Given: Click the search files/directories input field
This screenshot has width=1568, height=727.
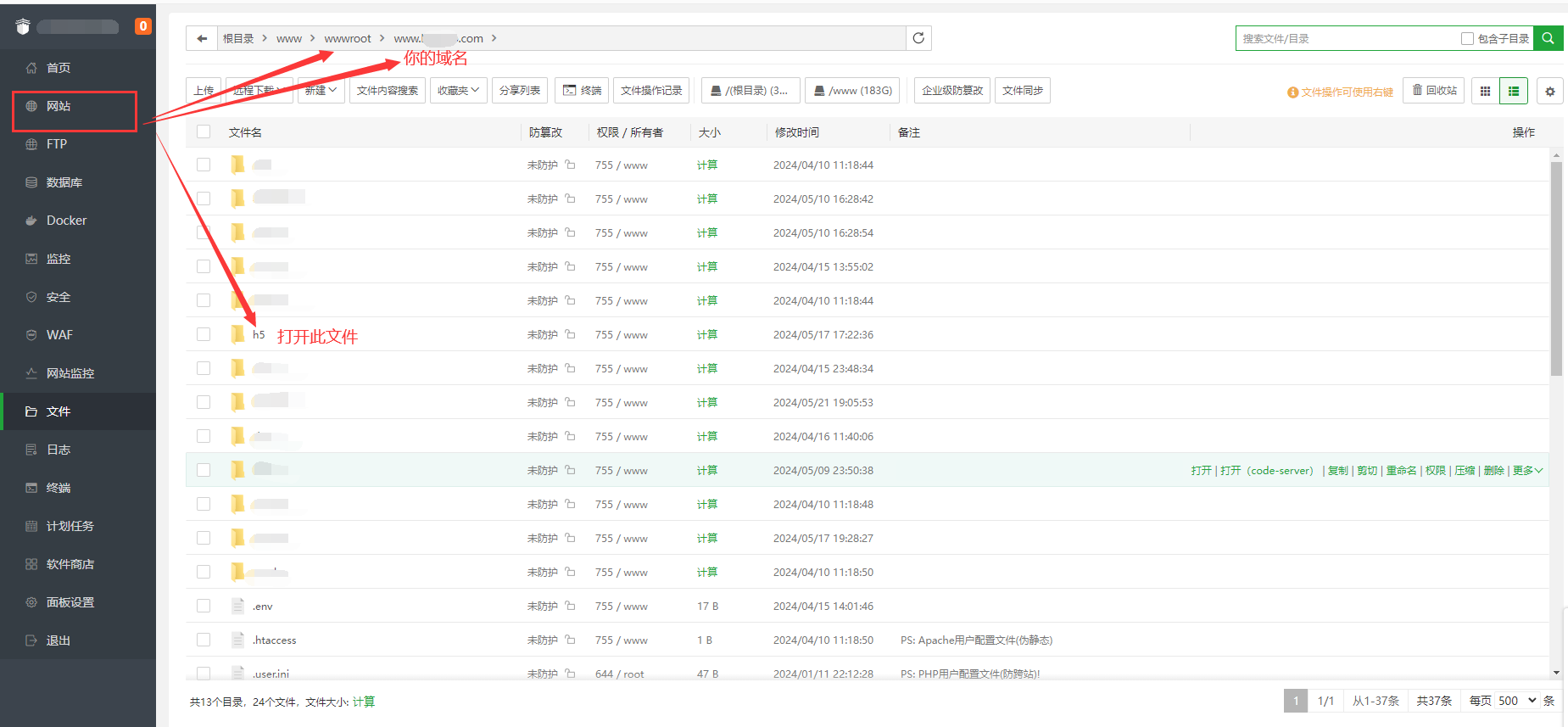Looking at the screenshot, I should (x=1344, y=38).
